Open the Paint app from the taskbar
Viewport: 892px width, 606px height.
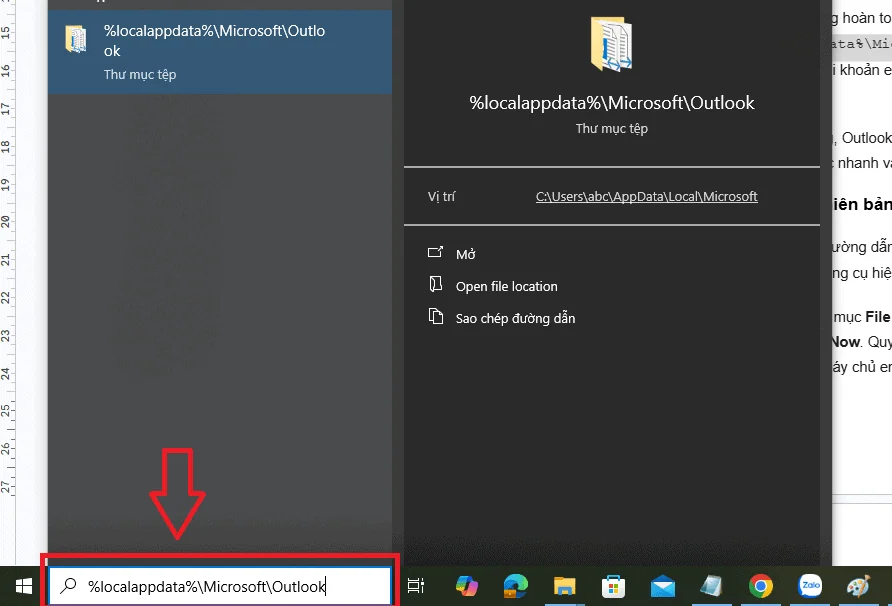pyautogui.click(x=858, y=586)
